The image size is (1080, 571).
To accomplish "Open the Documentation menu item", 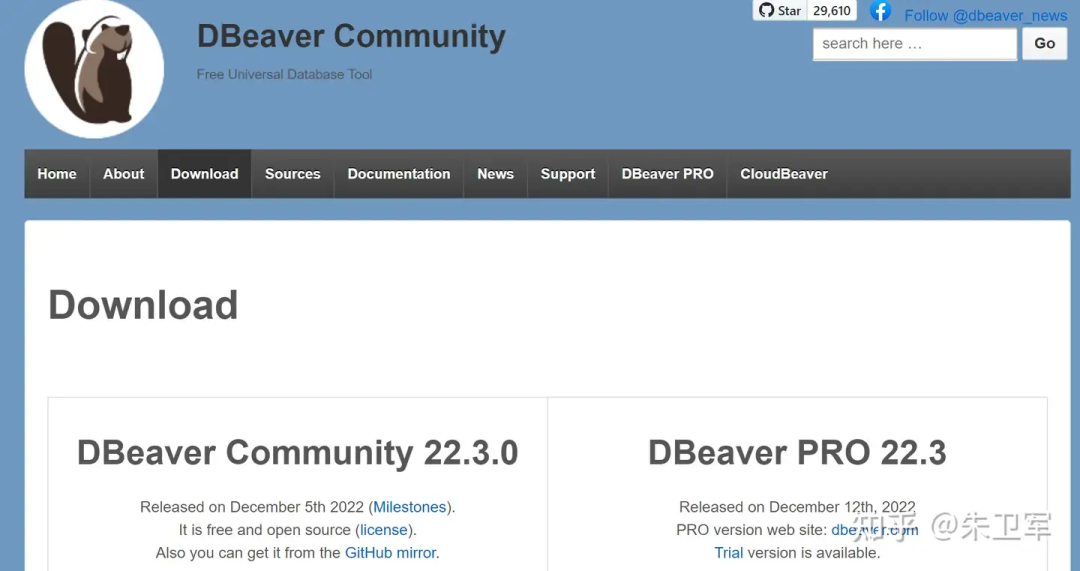I will point(399,174).
